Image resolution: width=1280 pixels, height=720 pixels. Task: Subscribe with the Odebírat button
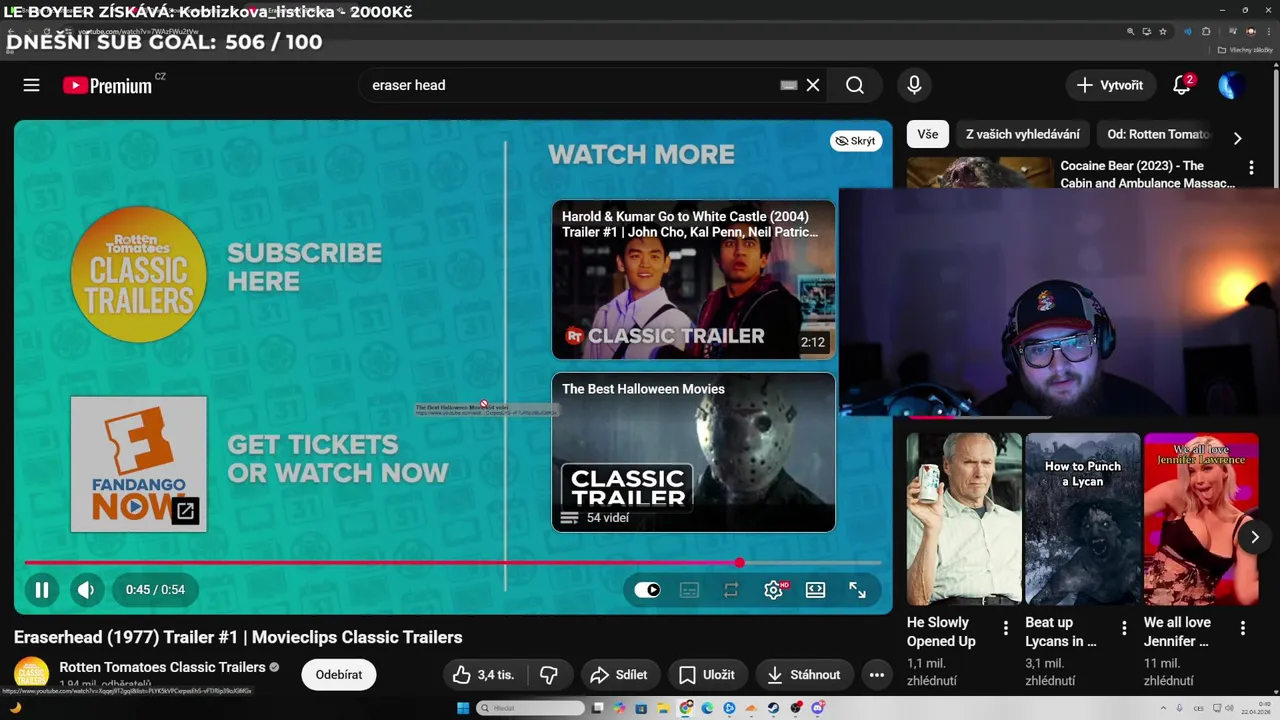(x=339, y=675)
